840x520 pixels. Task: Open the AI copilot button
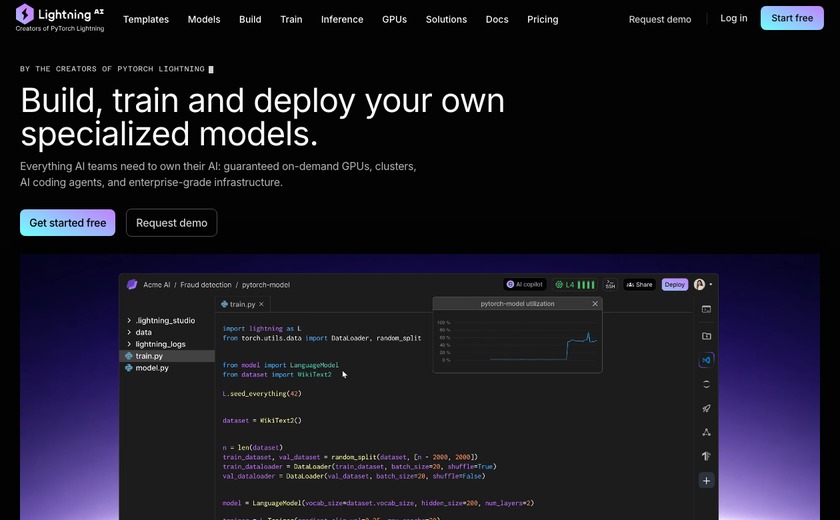tap(524, 284)
